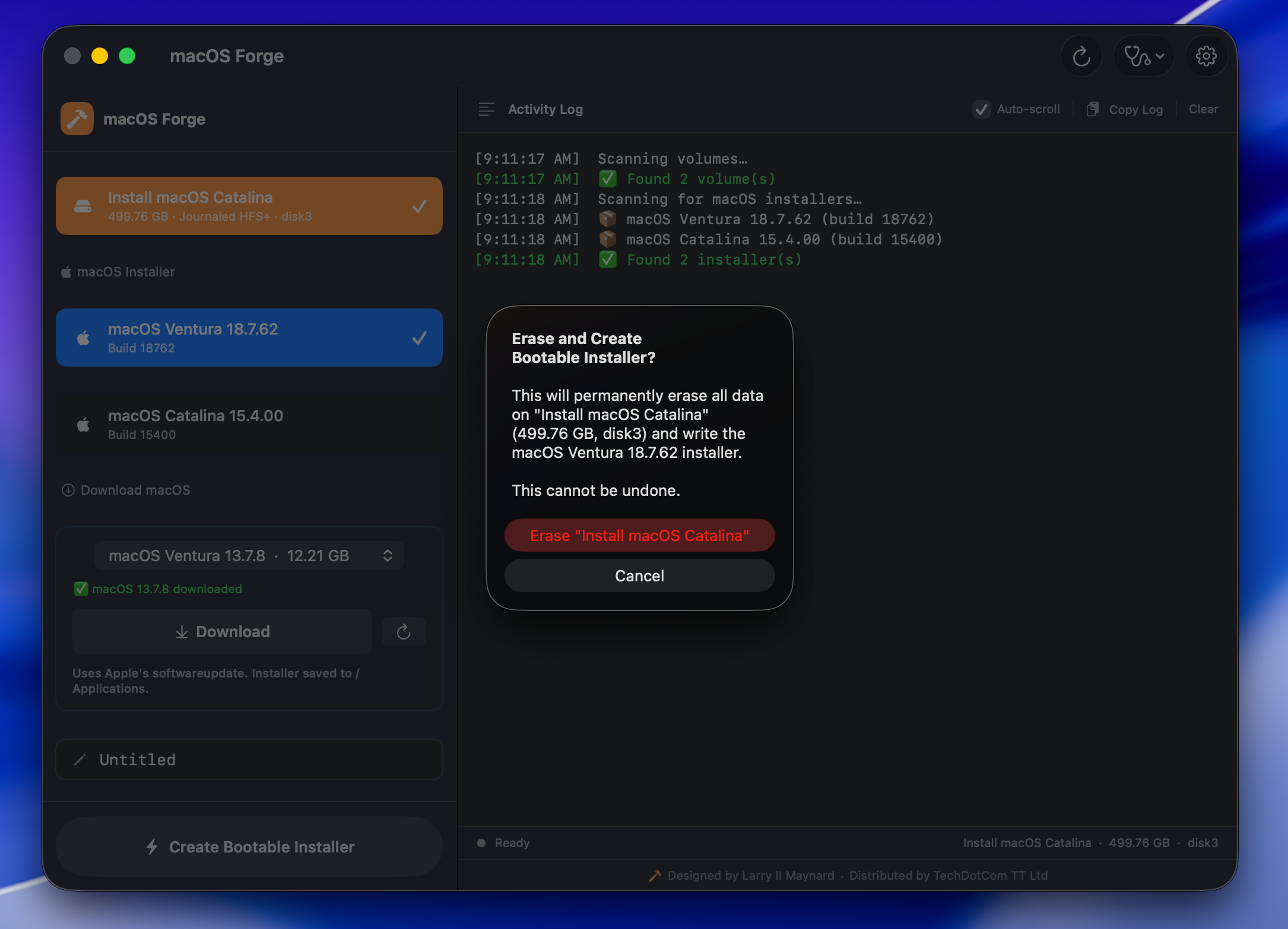This screenshot has width=1288, height=929.
Task: Click checkmark on Install macOS Catalina row
Action: click(x=419, y=206)
